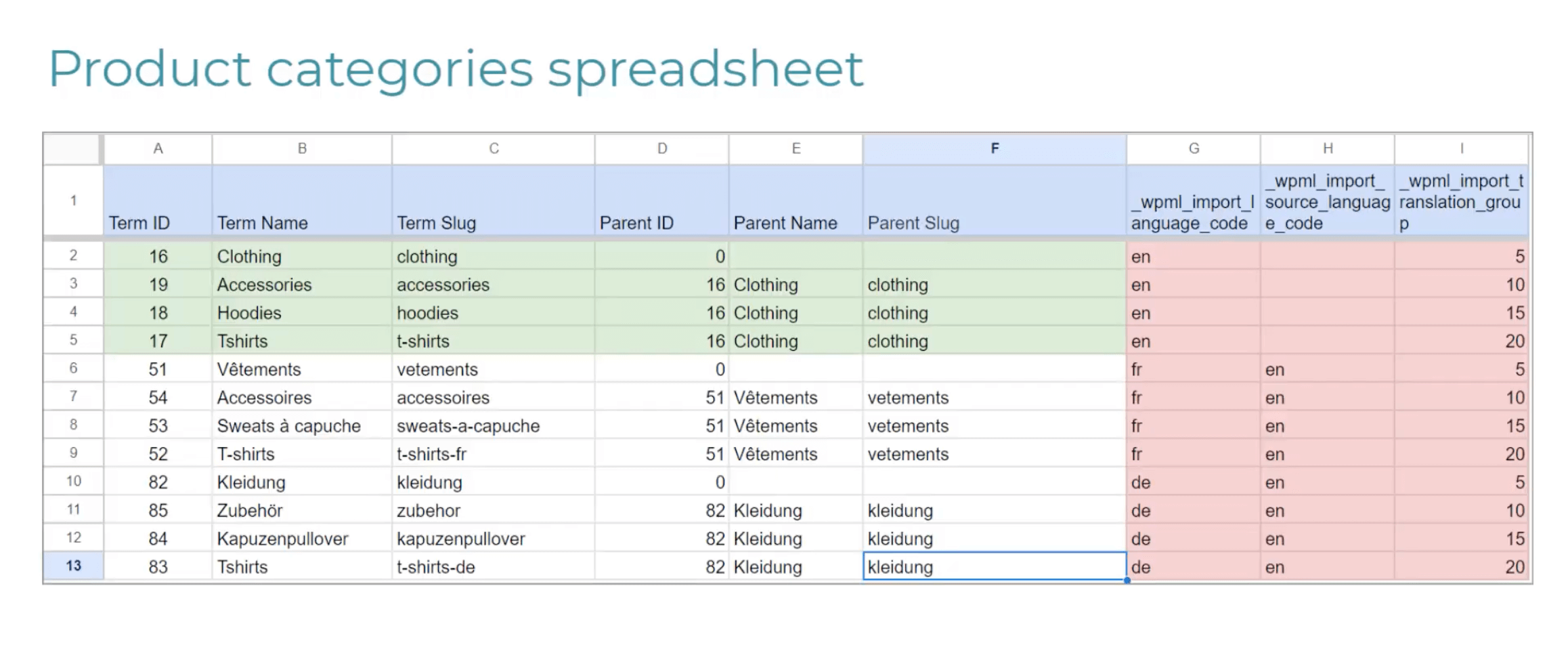1568x649 pixels.
Task: Select row 1 header containing field names
Action: (x=71, y=201)
